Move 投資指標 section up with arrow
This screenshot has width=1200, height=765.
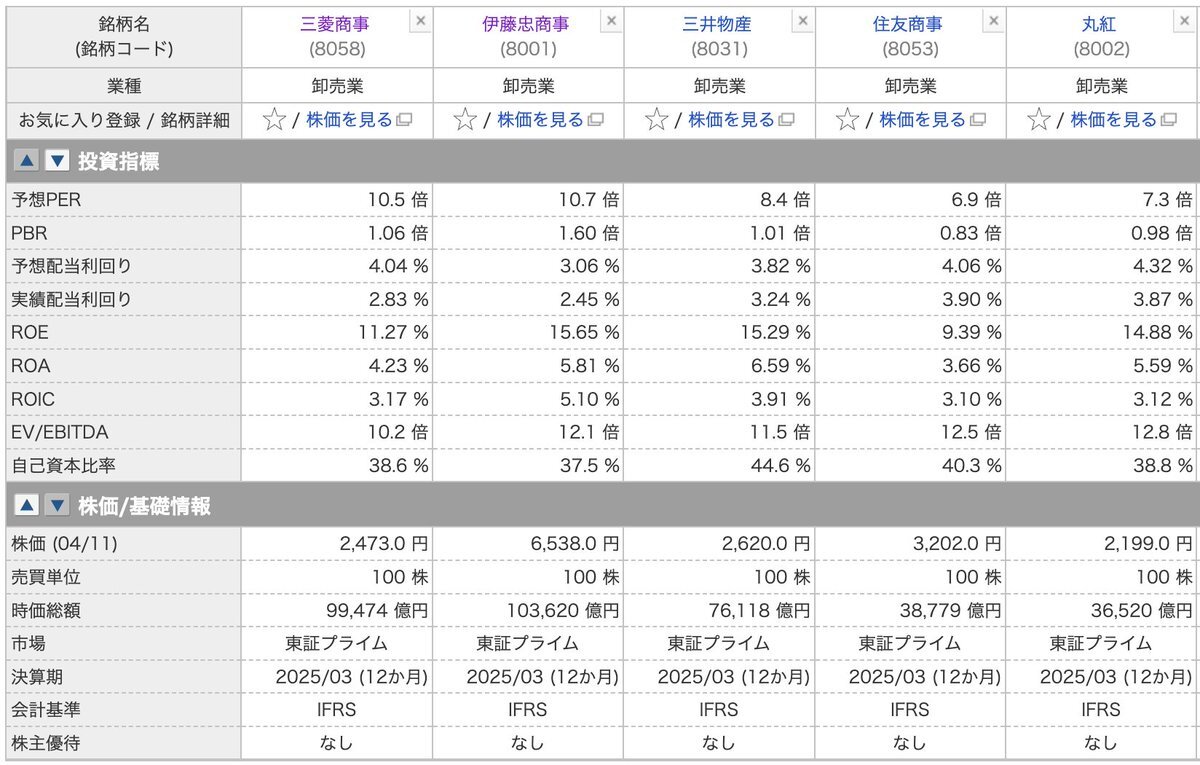(x=26, y=161)
